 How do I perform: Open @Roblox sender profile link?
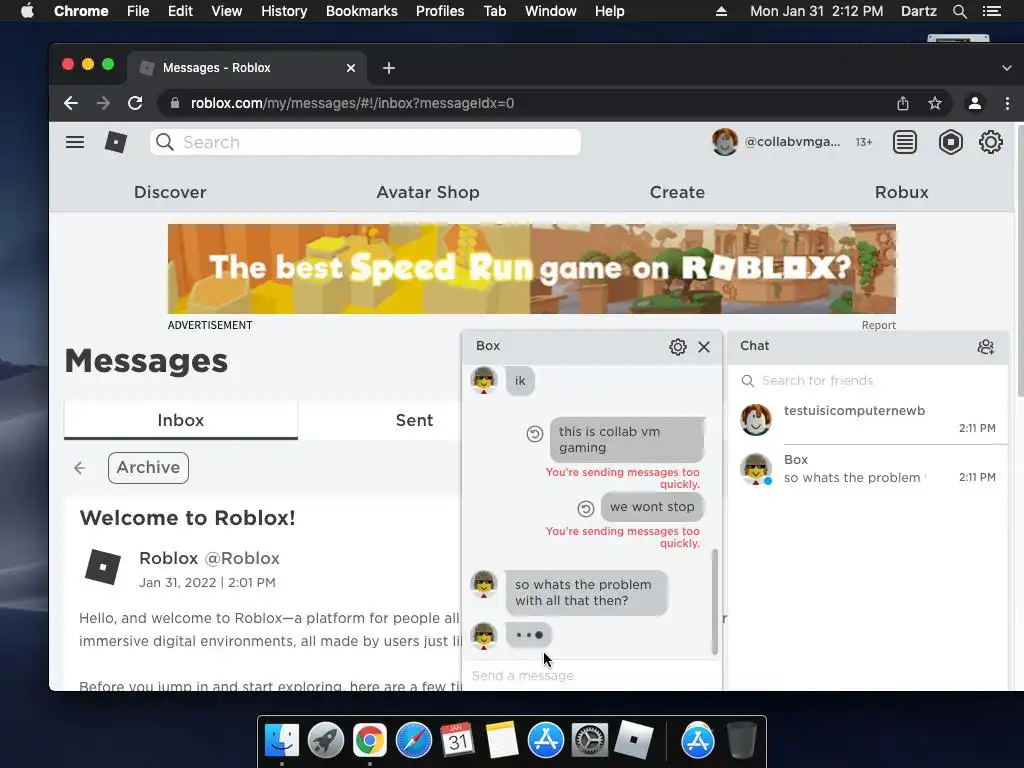point(242,558)
